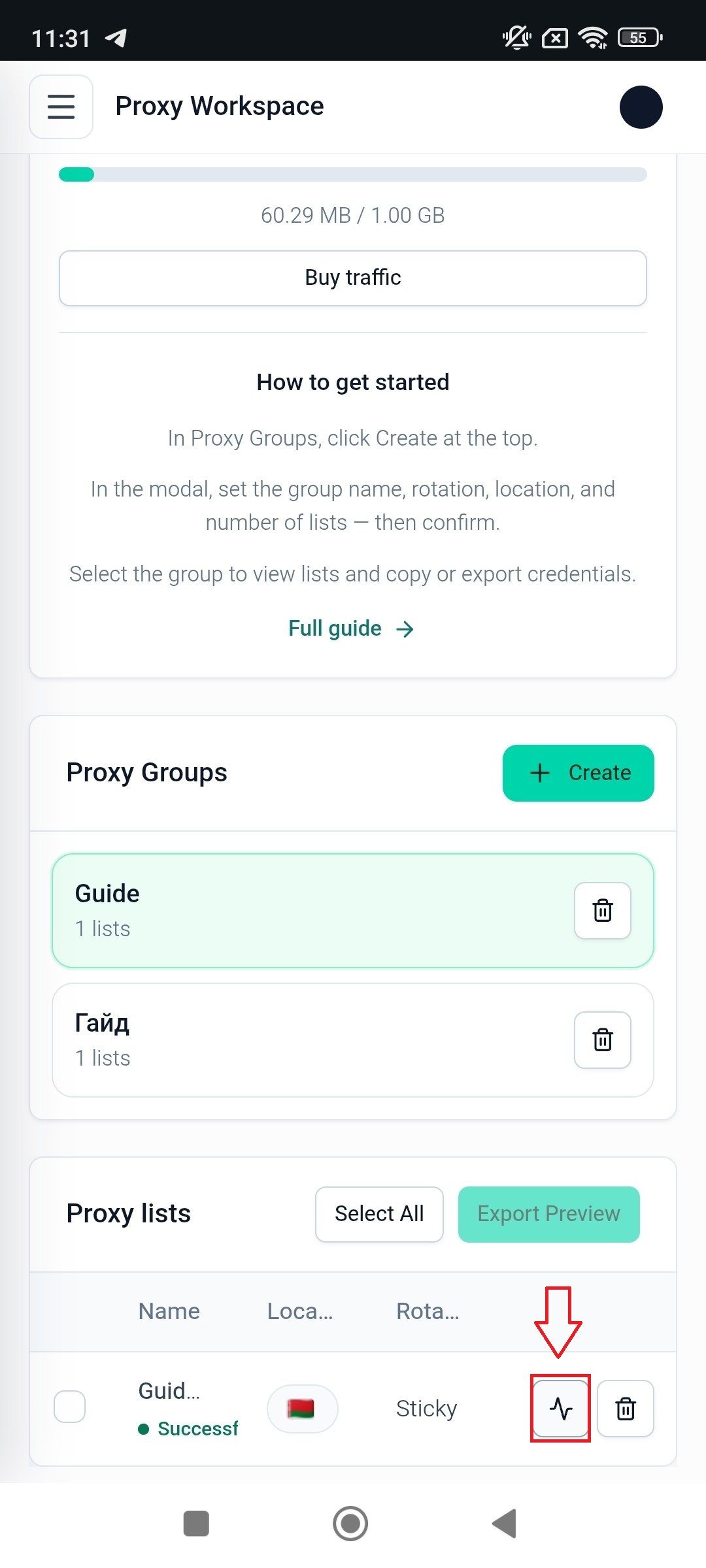Tap Android back navigation button

point(505,1524)
